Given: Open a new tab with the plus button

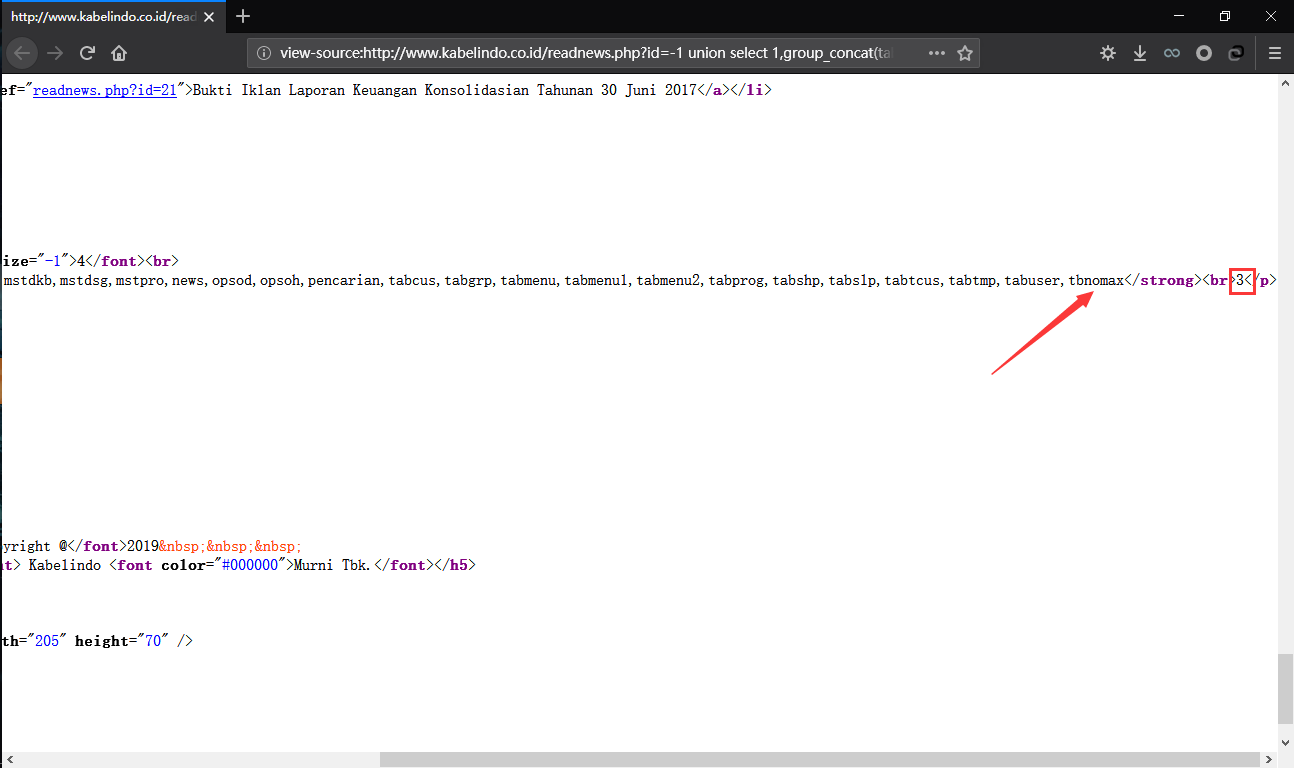Looking at the screenshot, I should 243,16.
